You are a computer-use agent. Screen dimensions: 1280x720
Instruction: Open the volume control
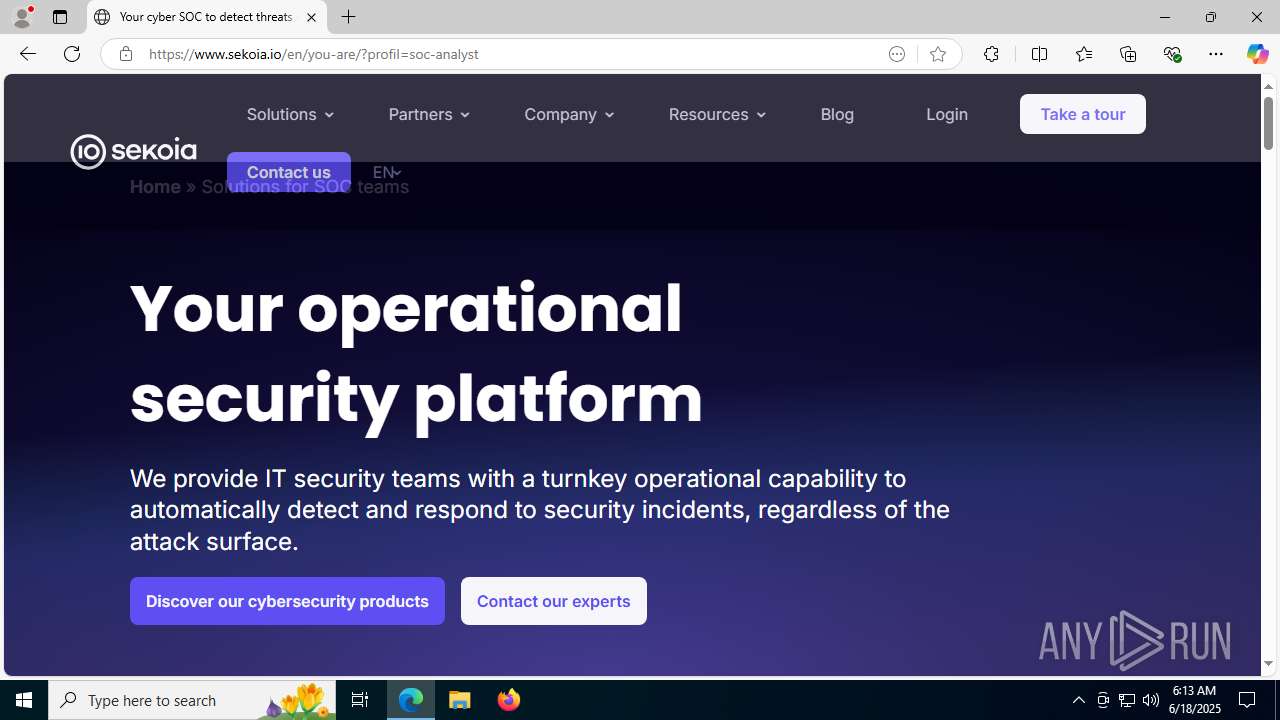(x=1151, y=700)
